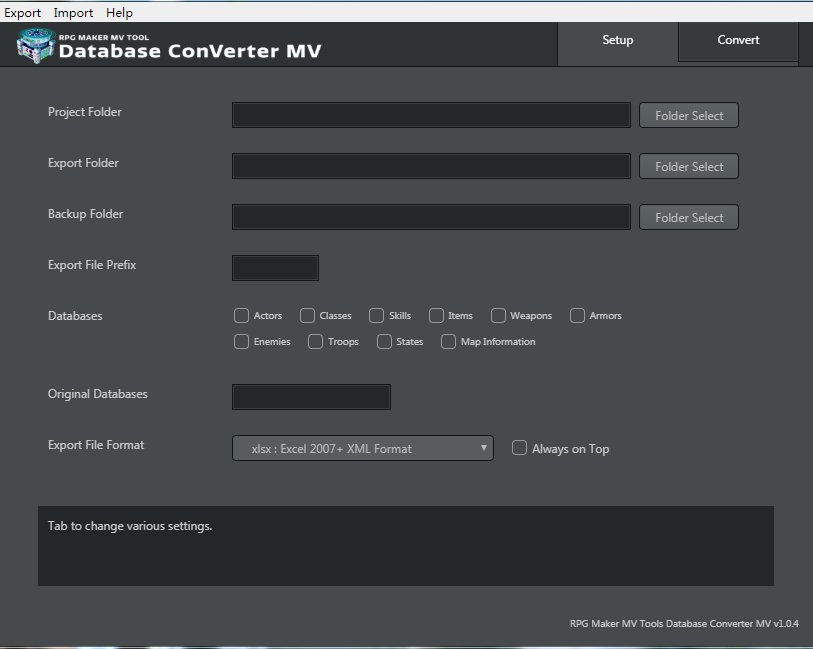Screen dimensions: 813x649
Task: Select the Troops database checkbox
Action: pyautogui.click(x=315, y=342)
